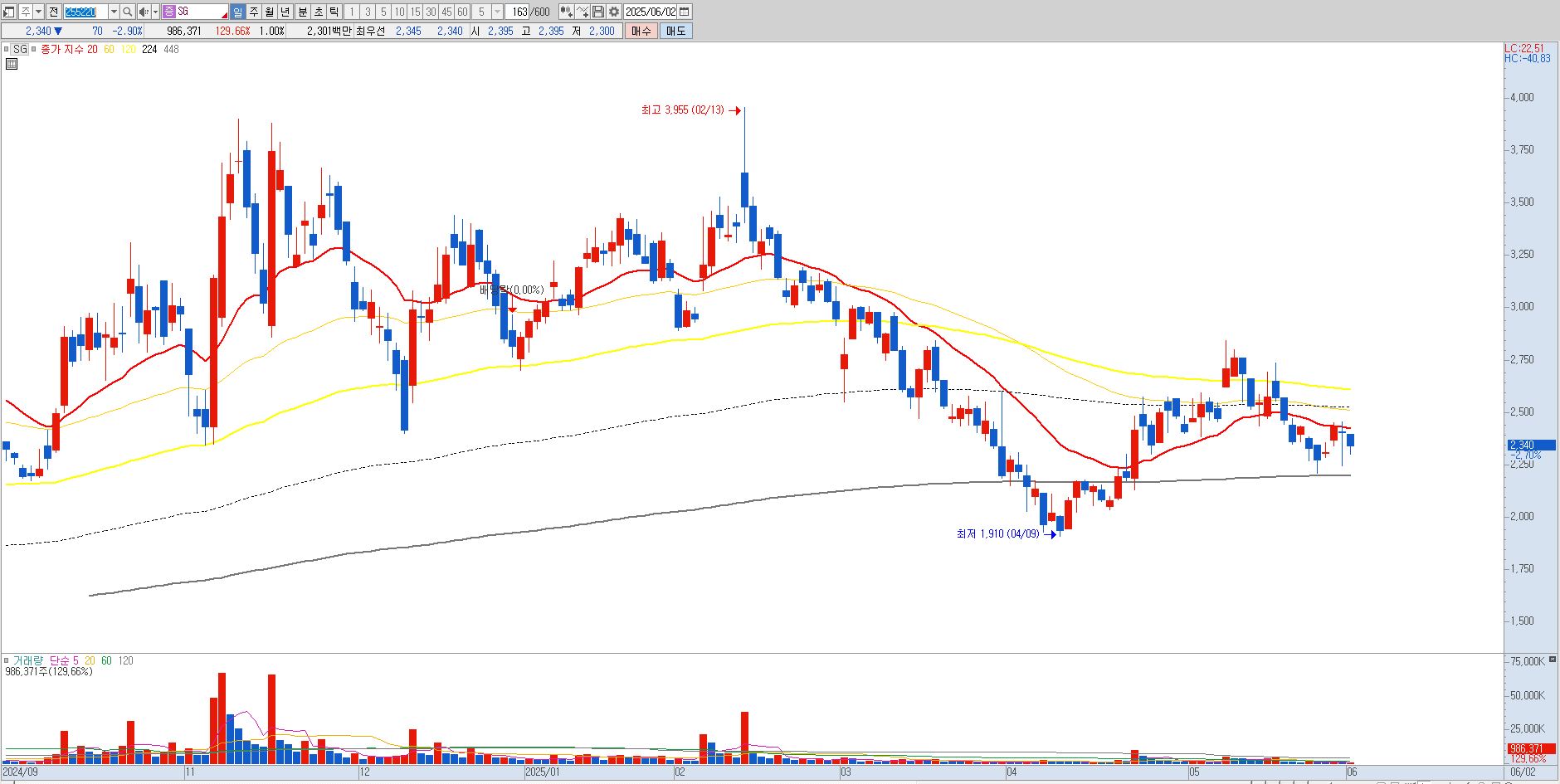Image resolution: width=1560 pixels, height=784 pixels.
Task: Select the 년 (yearly) period toggle
Action: pyautogui.click(x=285, y=12)
